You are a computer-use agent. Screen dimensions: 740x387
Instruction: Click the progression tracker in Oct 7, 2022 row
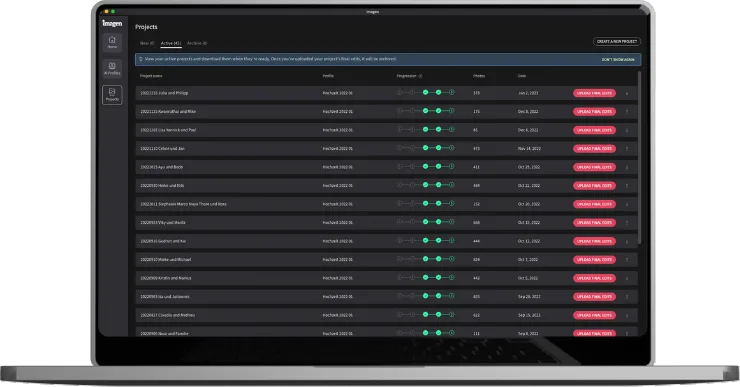pos(425,259)
